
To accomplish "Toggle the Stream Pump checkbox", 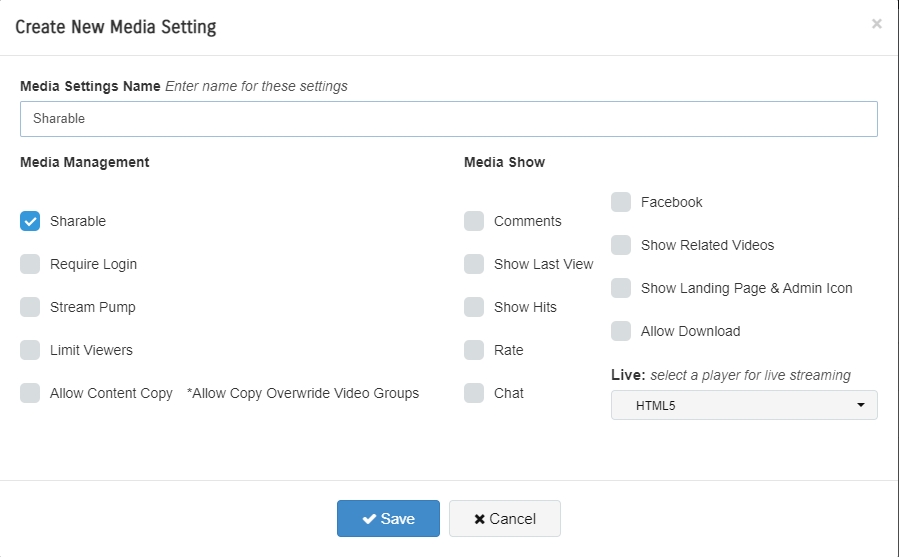I will pos(30,307).
